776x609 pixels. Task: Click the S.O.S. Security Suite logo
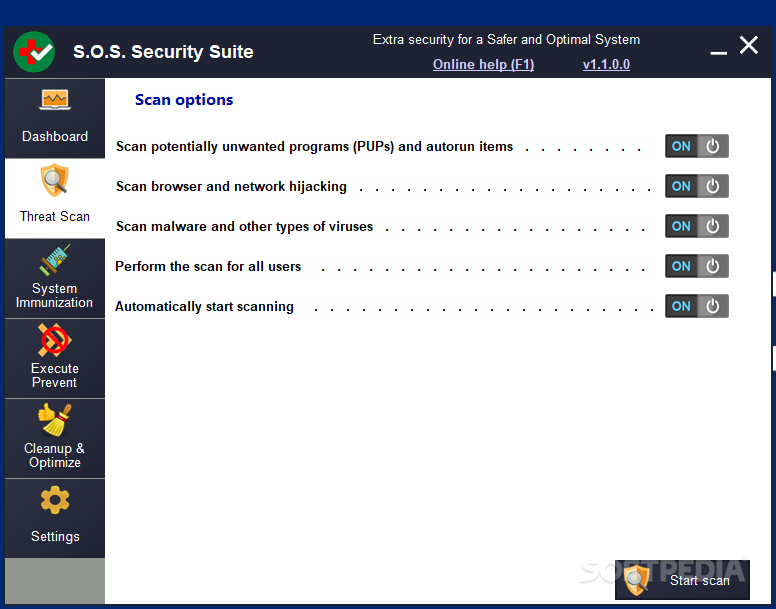click(34, 52)
